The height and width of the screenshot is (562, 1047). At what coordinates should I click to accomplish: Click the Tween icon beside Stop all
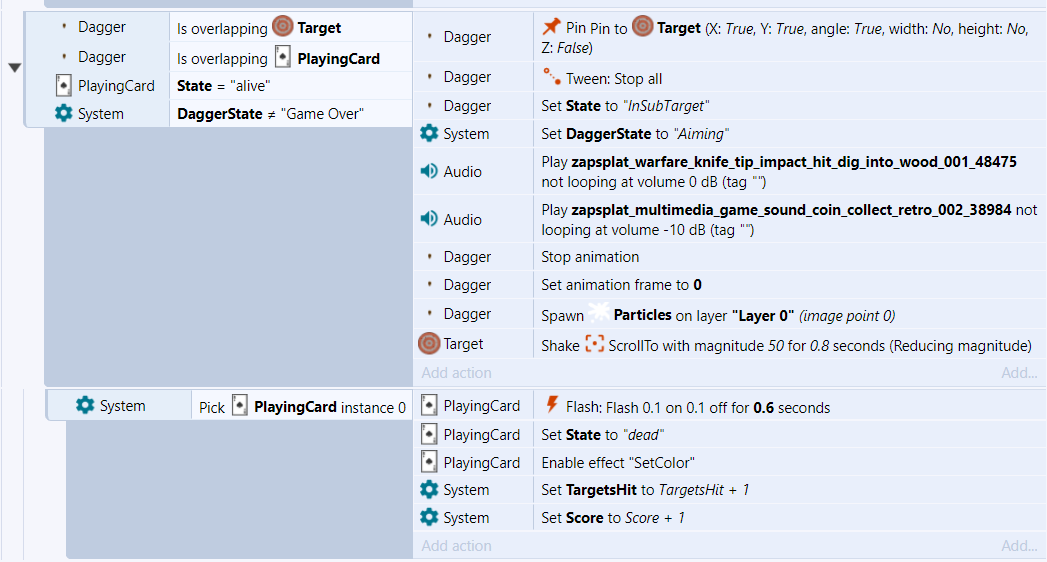[552, 77]
